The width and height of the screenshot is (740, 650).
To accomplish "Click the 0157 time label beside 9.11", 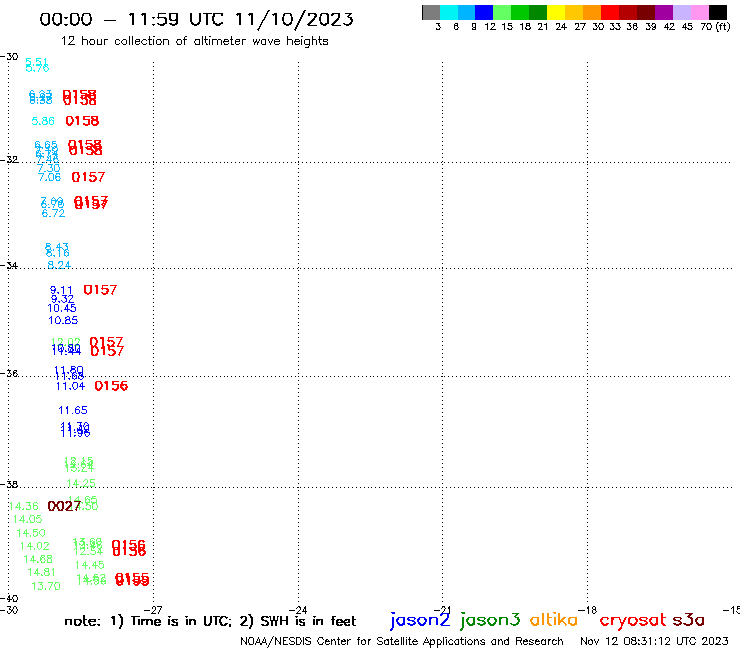I will point(100,290).
